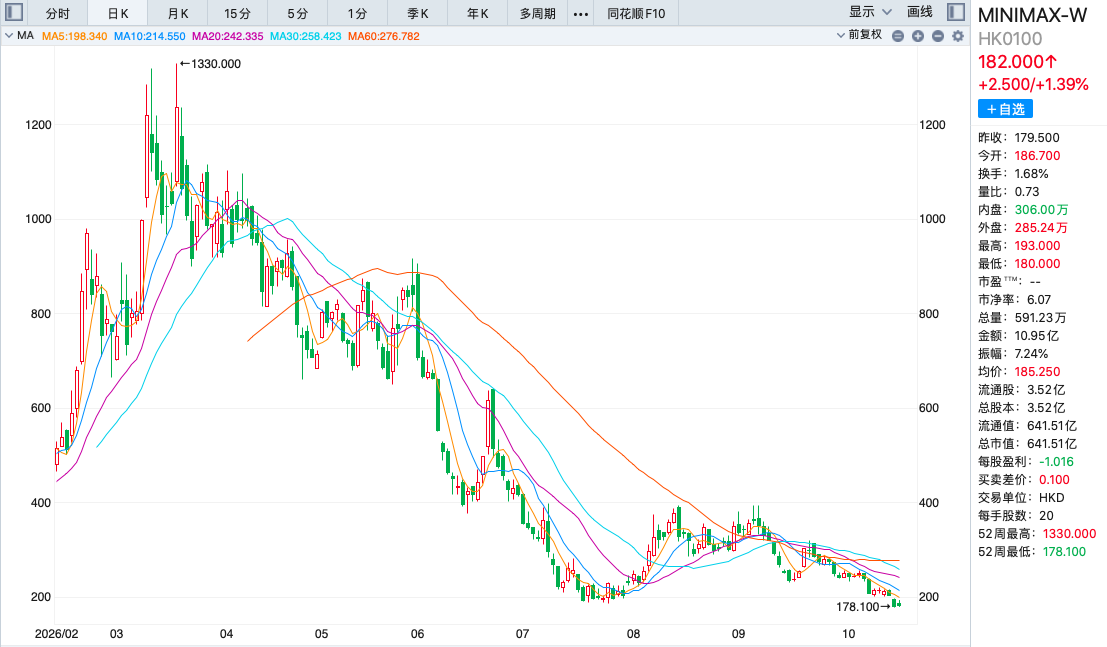Open the more periods ellipsis menu
The image size is (1107, 647).
click(x=581, y=13)
